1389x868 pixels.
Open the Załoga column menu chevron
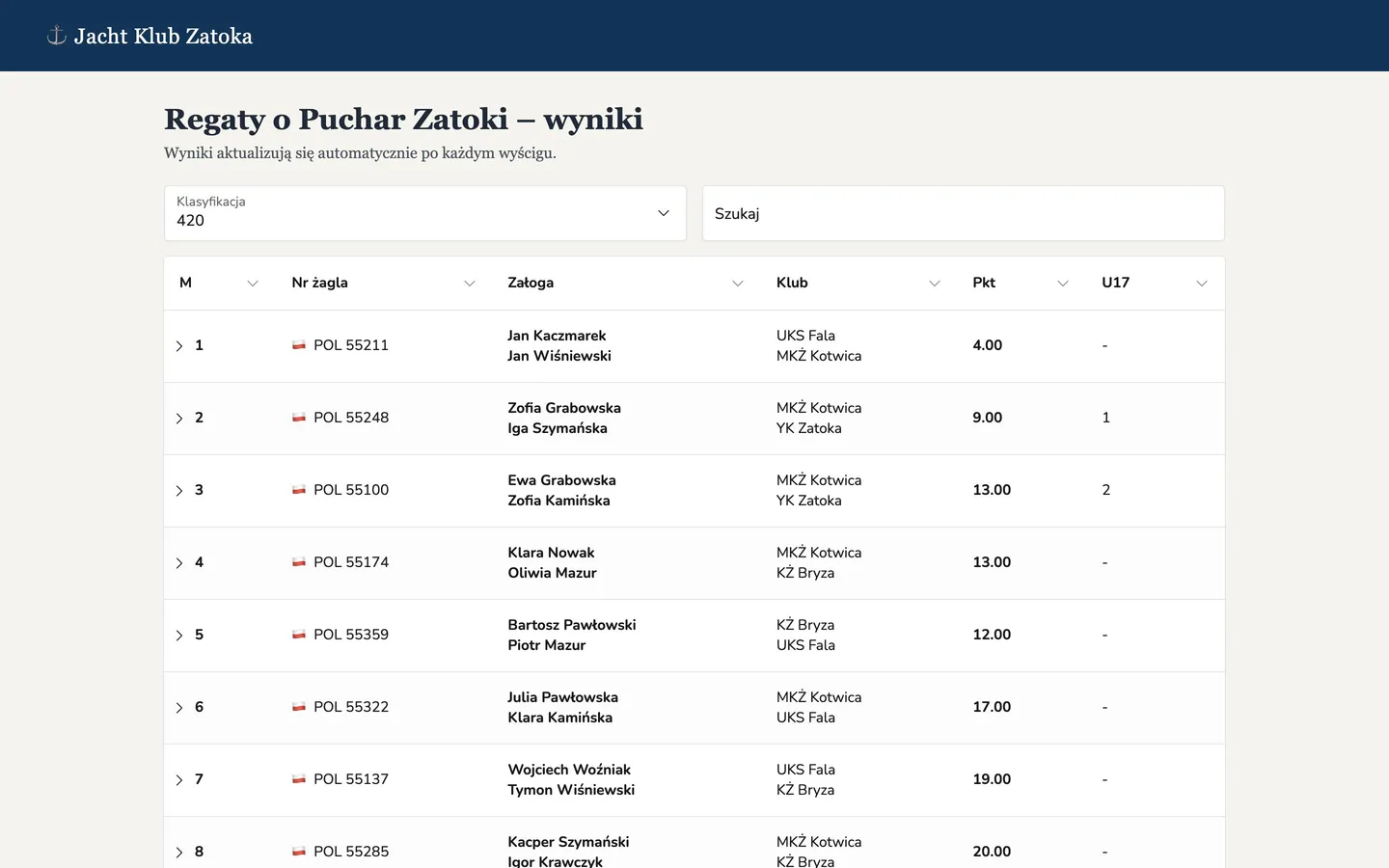tap(738, 284)
